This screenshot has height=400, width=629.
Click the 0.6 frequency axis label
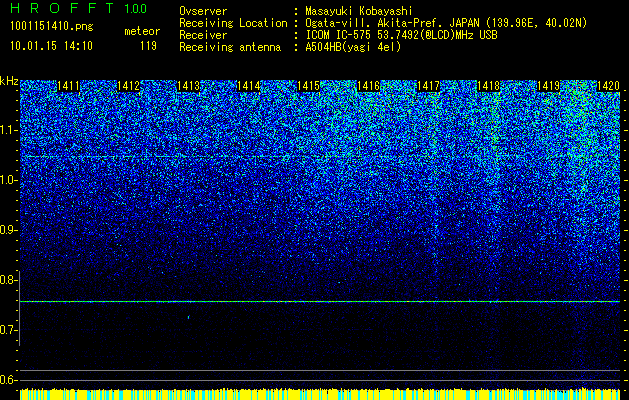coord(9,380)
